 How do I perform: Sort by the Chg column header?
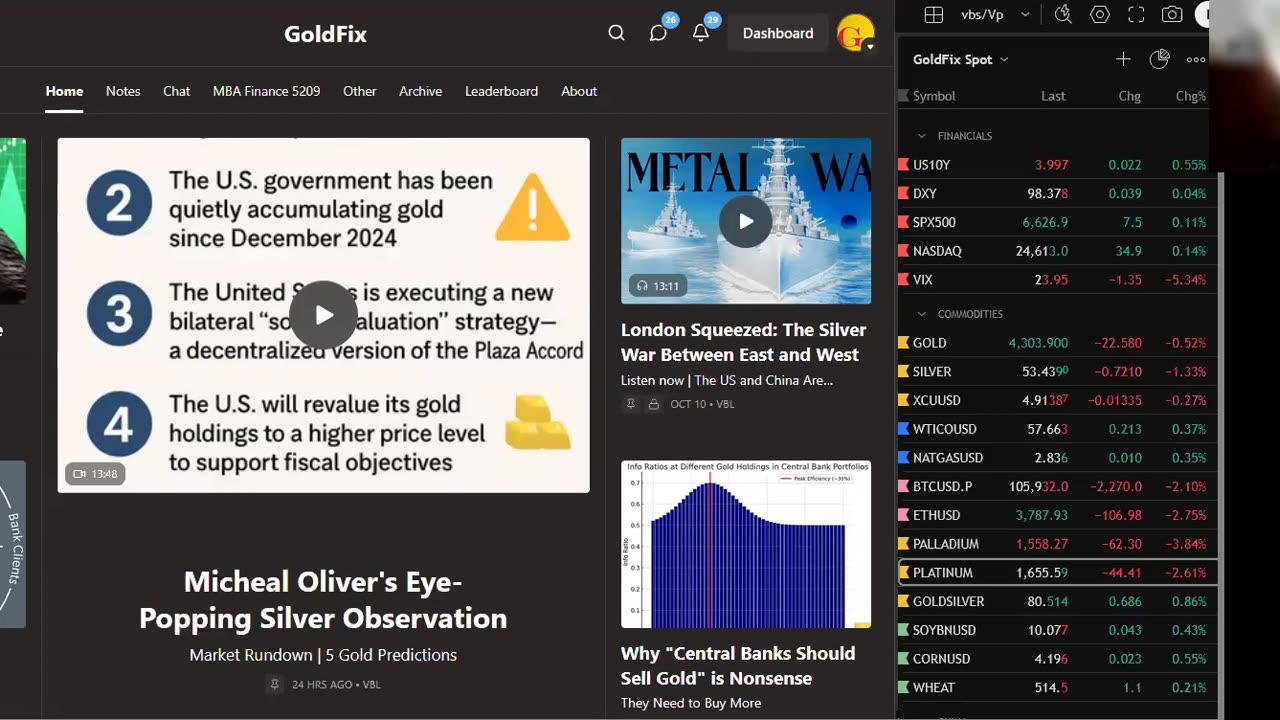[x=1130, y=96]
